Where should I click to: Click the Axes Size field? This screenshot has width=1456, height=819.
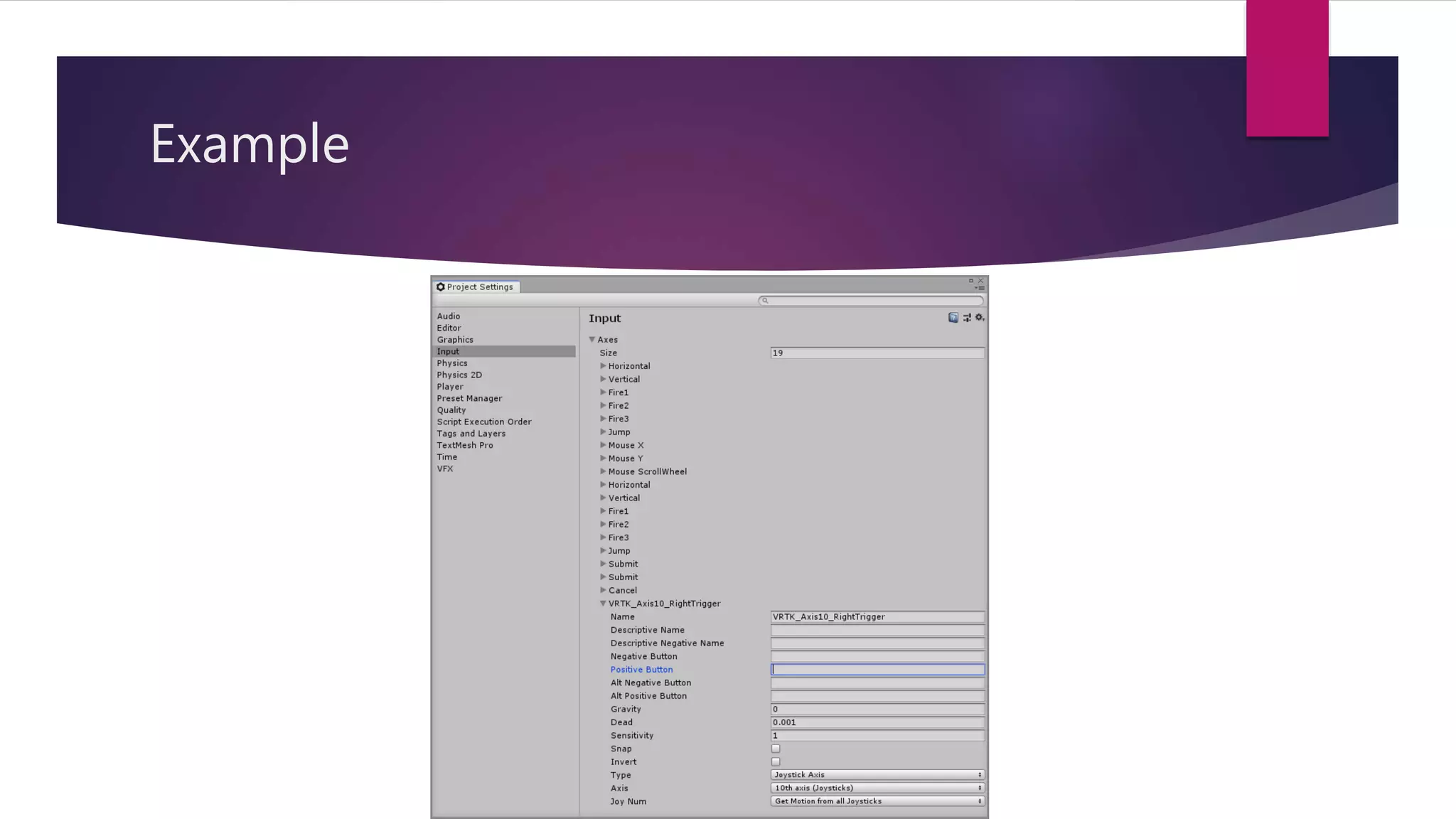pyautogui.click(x=877, y=353)
